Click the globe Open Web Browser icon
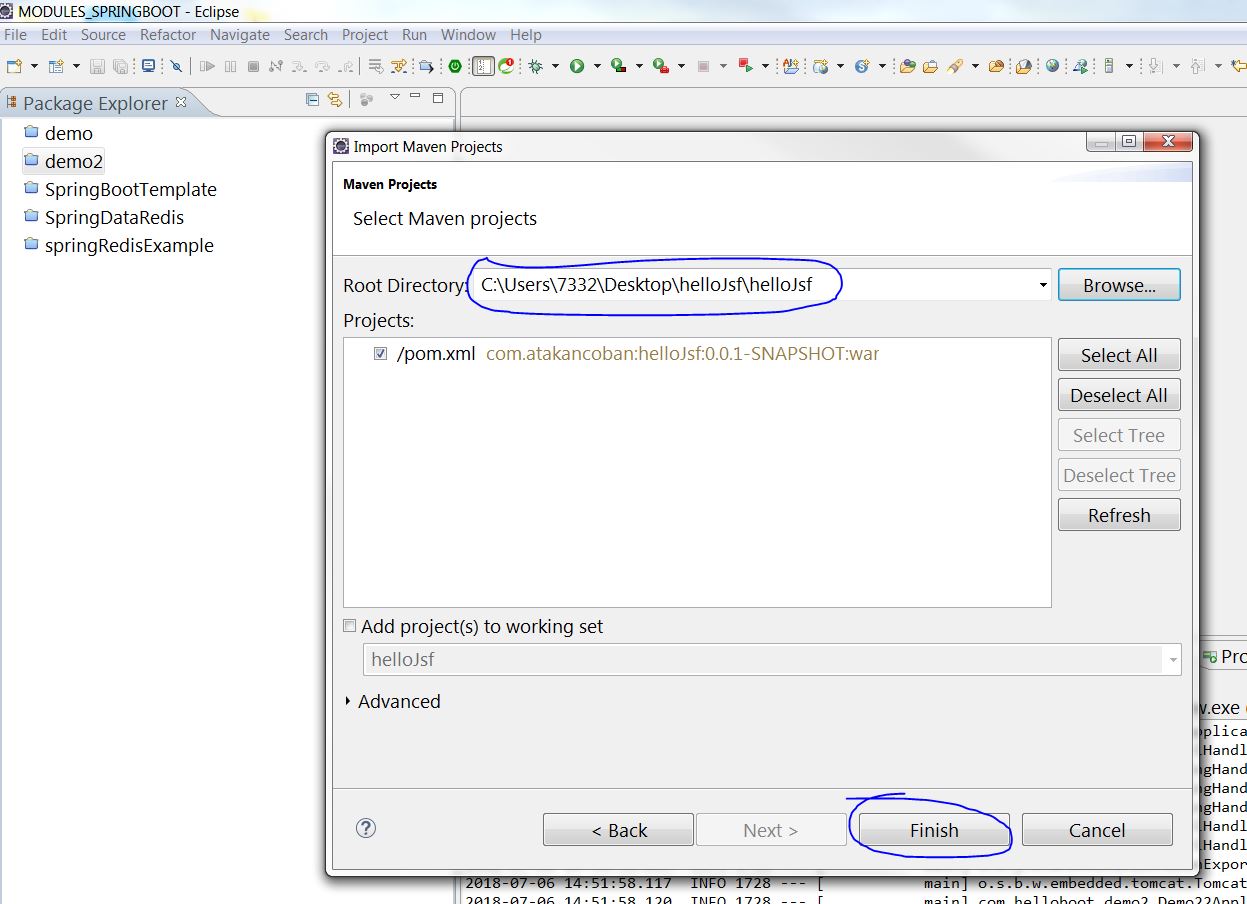 click(1052, 67)
